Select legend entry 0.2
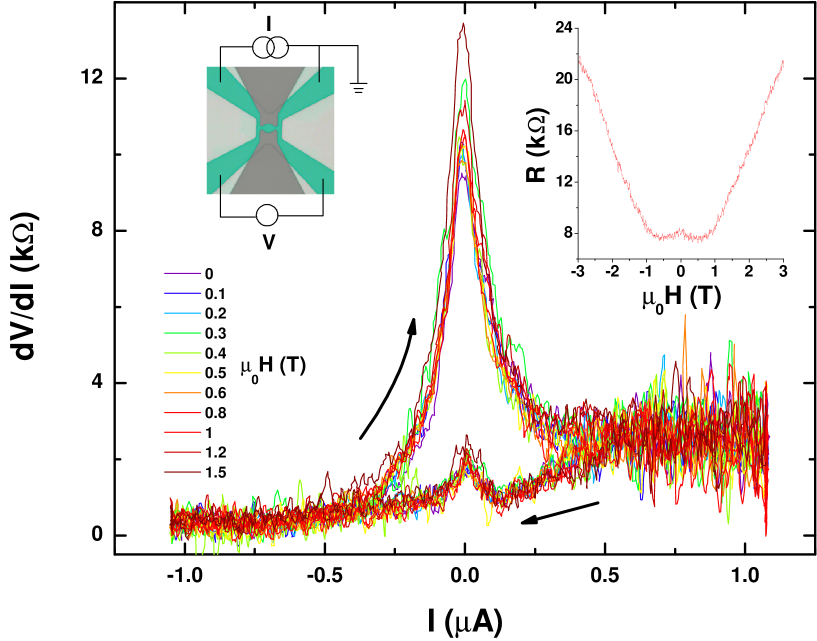817x641 pixels. click(x=195, y=314)
